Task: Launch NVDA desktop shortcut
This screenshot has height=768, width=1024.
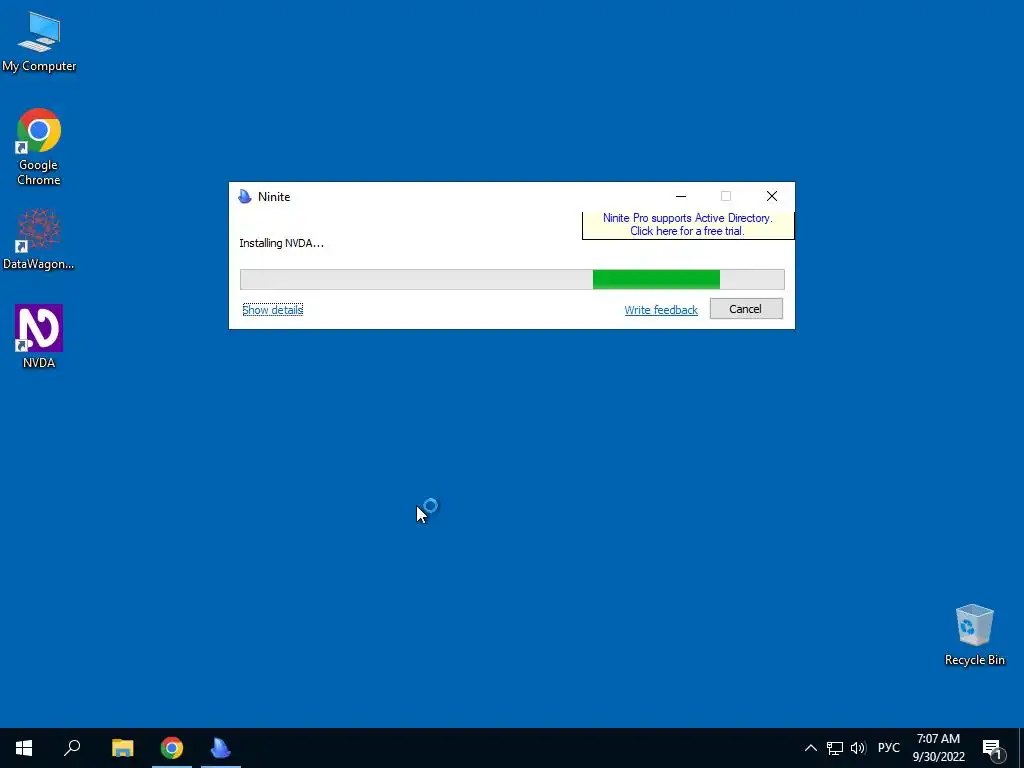Action: coord(39,337)
